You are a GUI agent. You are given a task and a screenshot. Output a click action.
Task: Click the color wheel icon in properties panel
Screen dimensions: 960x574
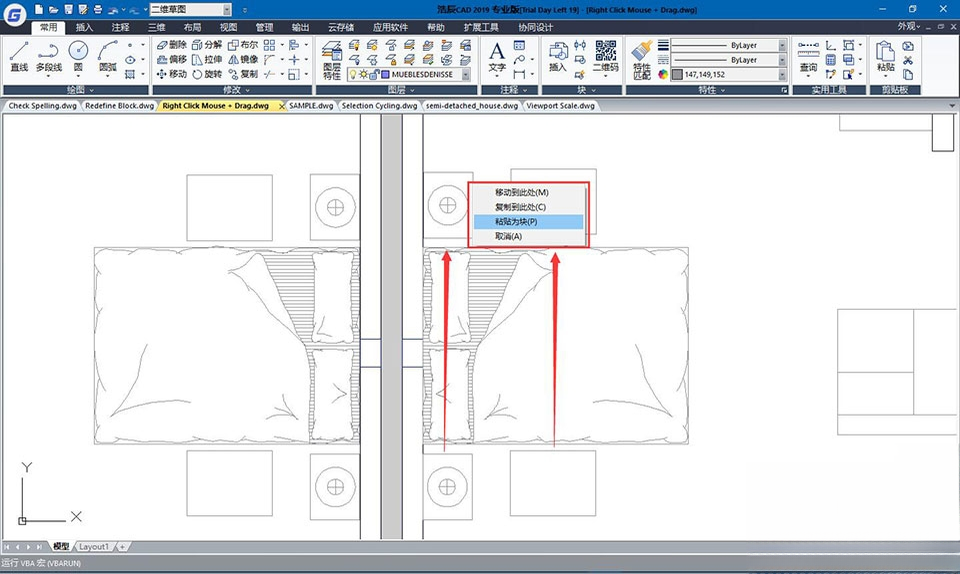pyautogui.click(x=663, y=75)
